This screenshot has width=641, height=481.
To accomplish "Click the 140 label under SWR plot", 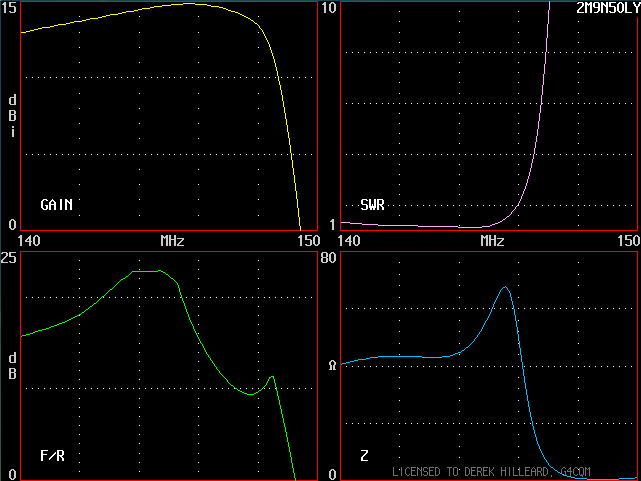I will [349, 241].
